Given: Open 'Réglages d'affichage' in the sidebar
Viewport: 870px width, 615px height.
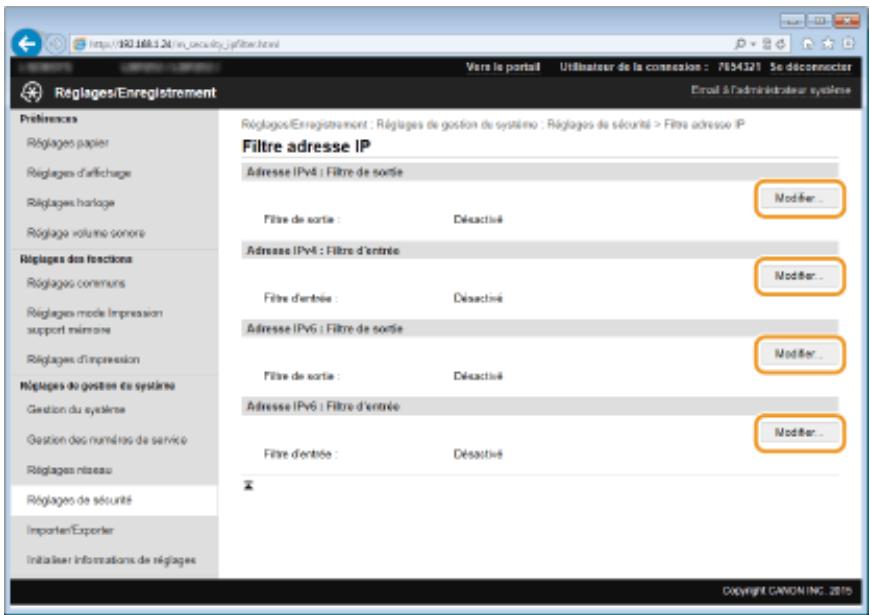Looking at the screenshot, I should [79, 173].
